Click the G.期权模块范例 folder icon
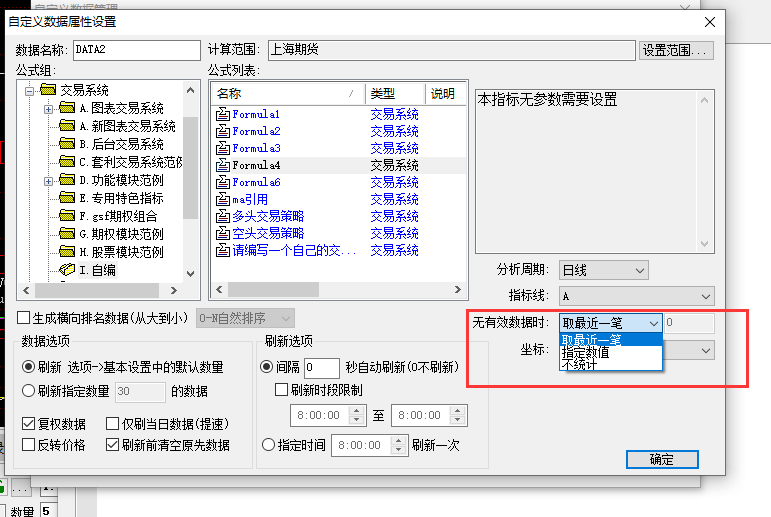 click(x=67, y=234)
